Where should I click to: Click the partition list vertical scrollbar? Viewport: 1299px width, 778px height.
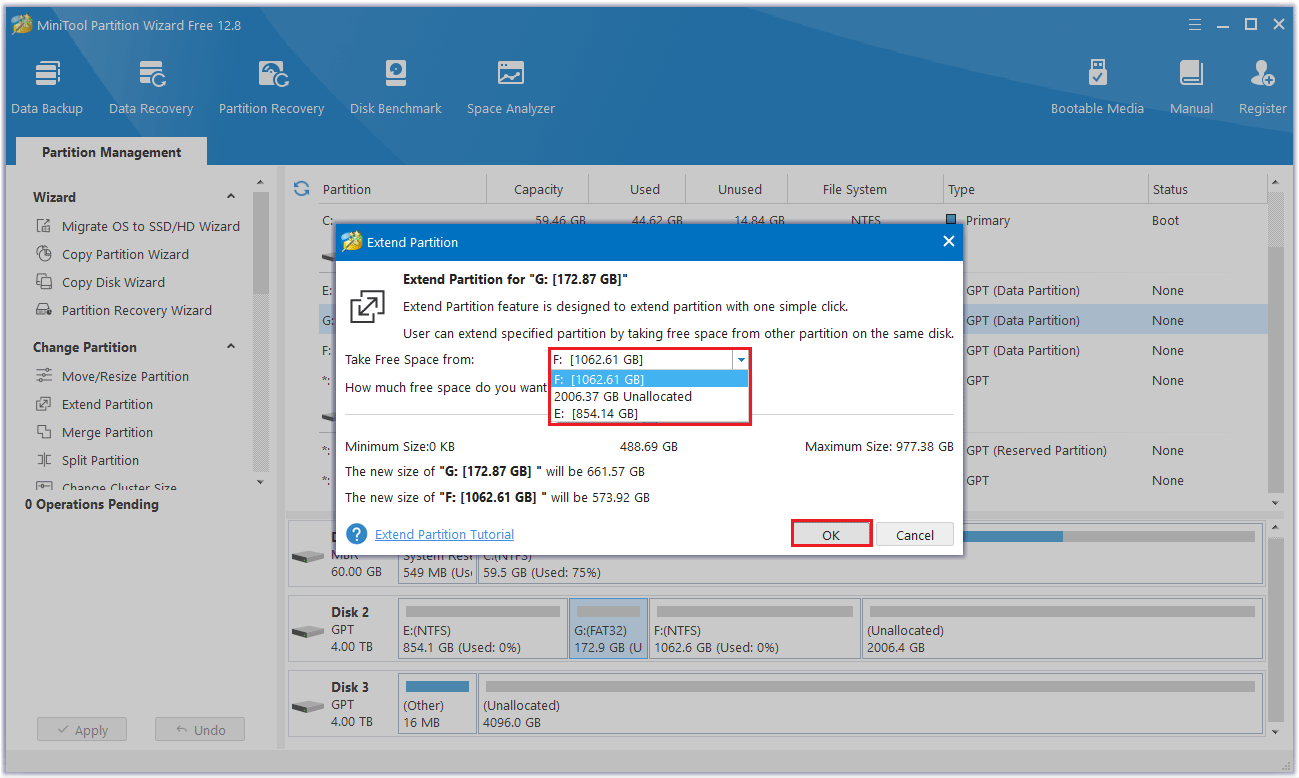1274,341
